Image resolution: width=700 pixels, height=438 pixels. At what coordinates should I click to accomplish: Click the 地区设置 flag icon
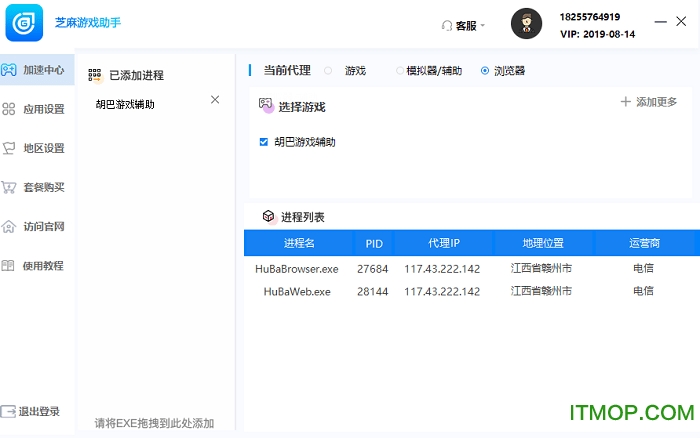(x=8, y=148)
